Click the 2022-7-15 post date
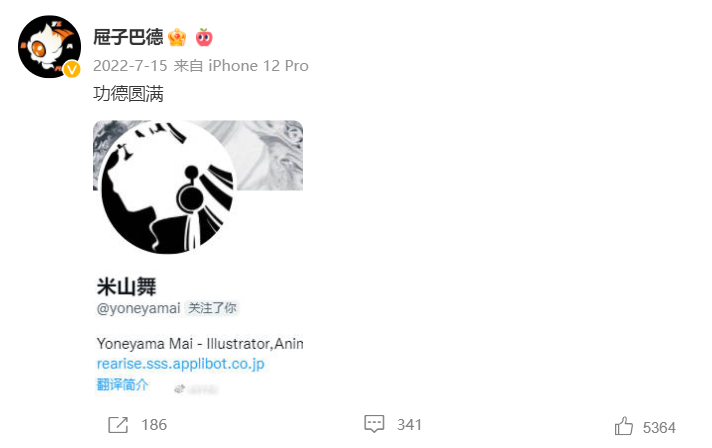This screenshot has width=712, height=448. click(x=130, y=66)
